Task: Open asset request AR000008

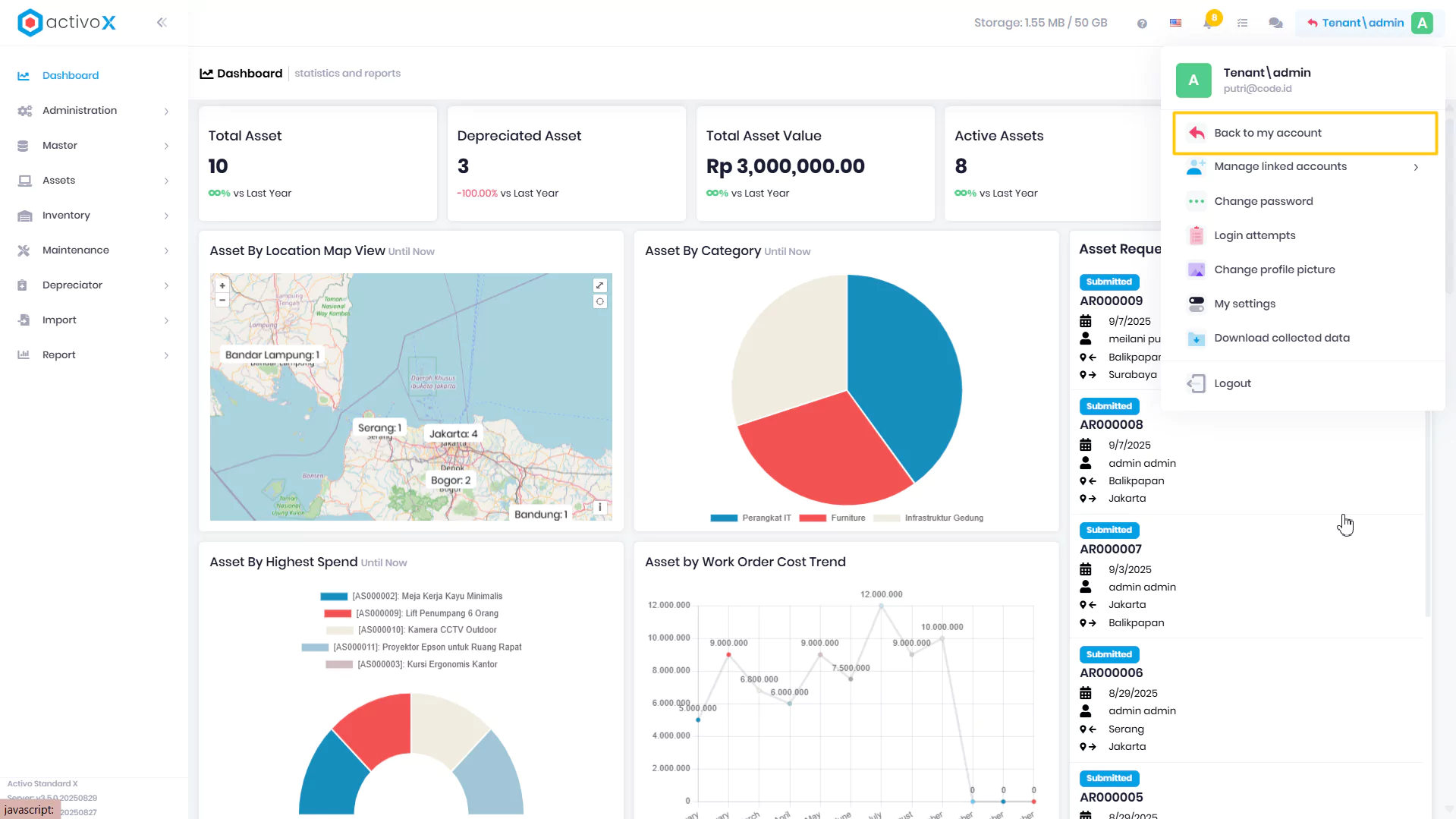Action: click(1111, 424)
